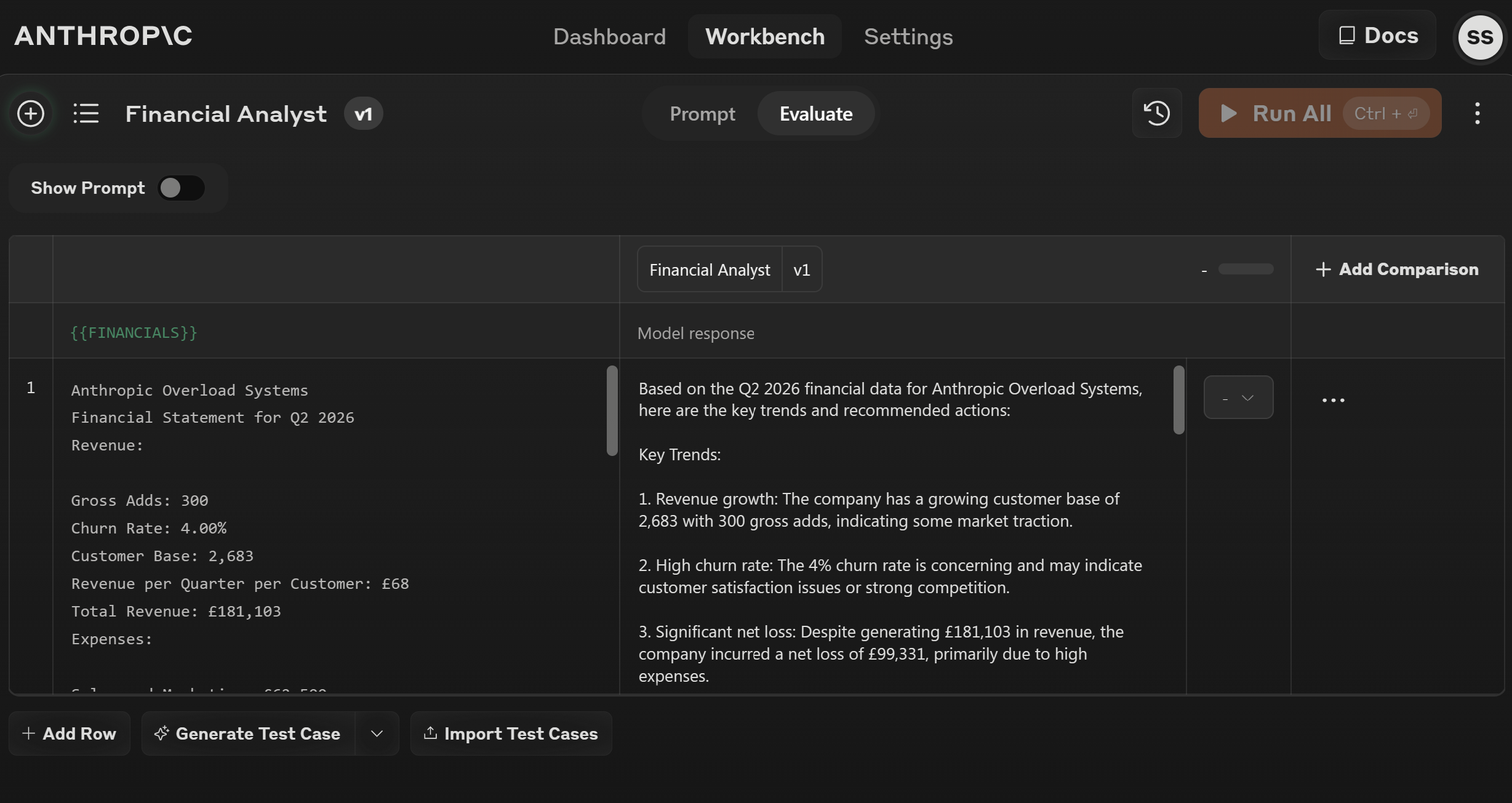Expand Generate Test Case dropdown arrow

(x=377, y=733)
